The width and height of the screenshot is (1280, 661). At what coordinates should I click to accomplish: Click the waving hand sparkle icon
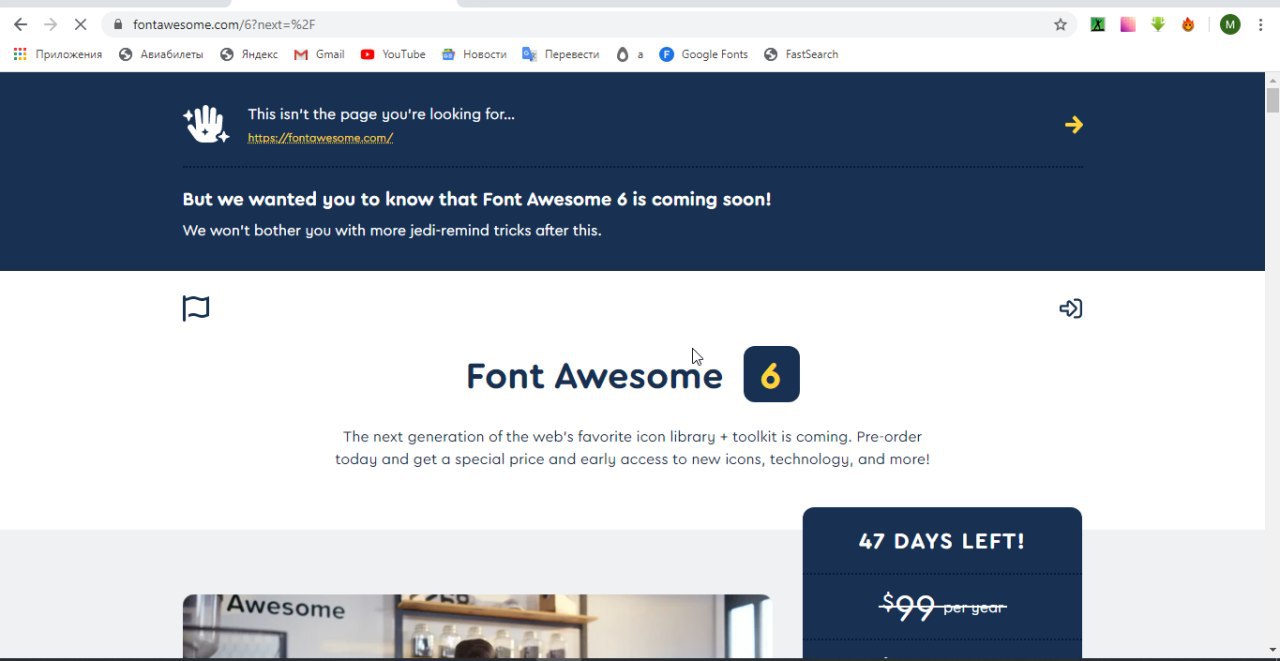coord(206,125)
